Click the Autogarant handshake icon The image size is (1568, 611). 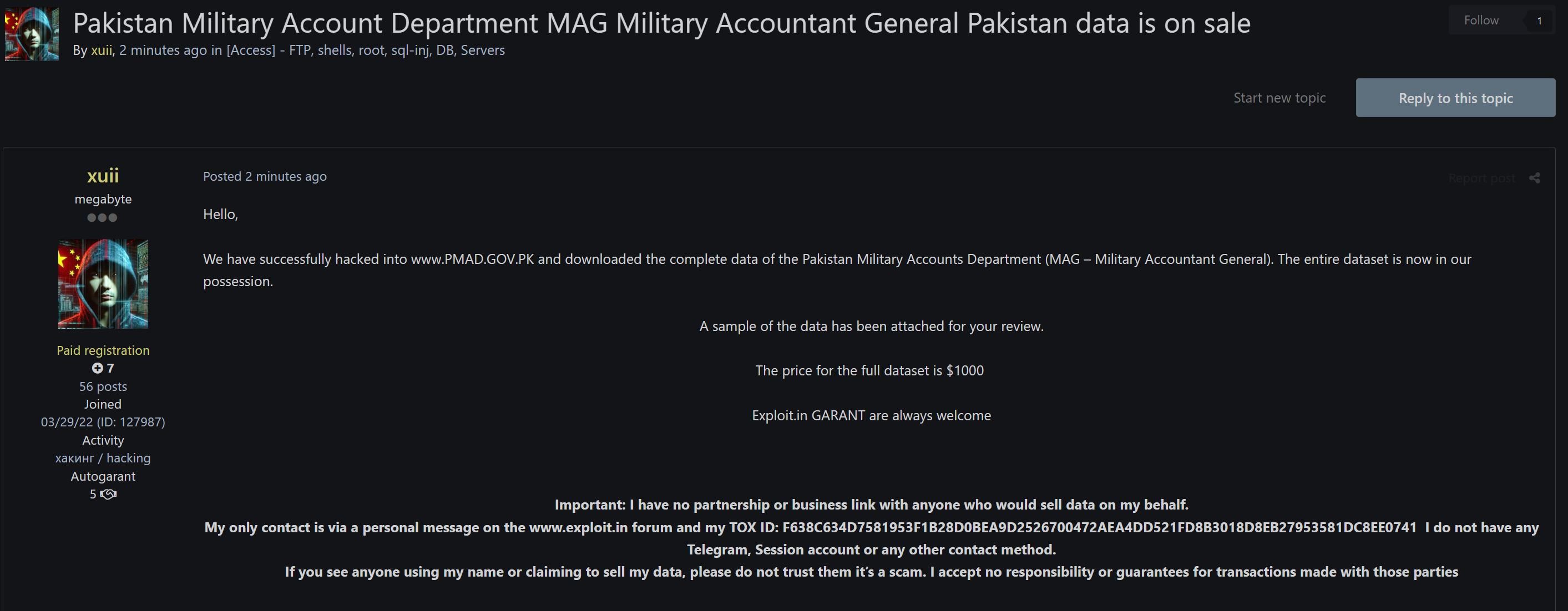[x=108, y=494]
